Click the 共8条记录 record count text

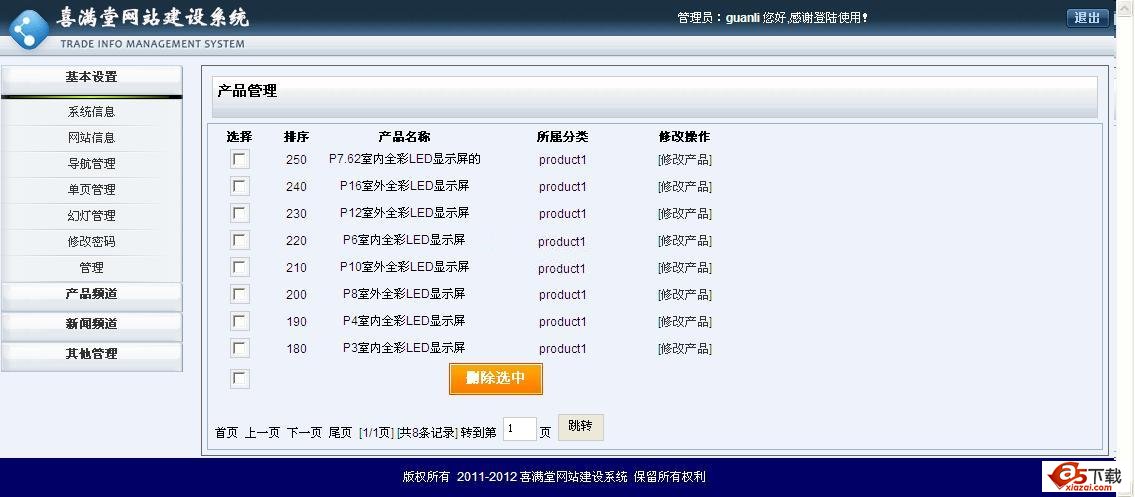click(x=427, y=433)
